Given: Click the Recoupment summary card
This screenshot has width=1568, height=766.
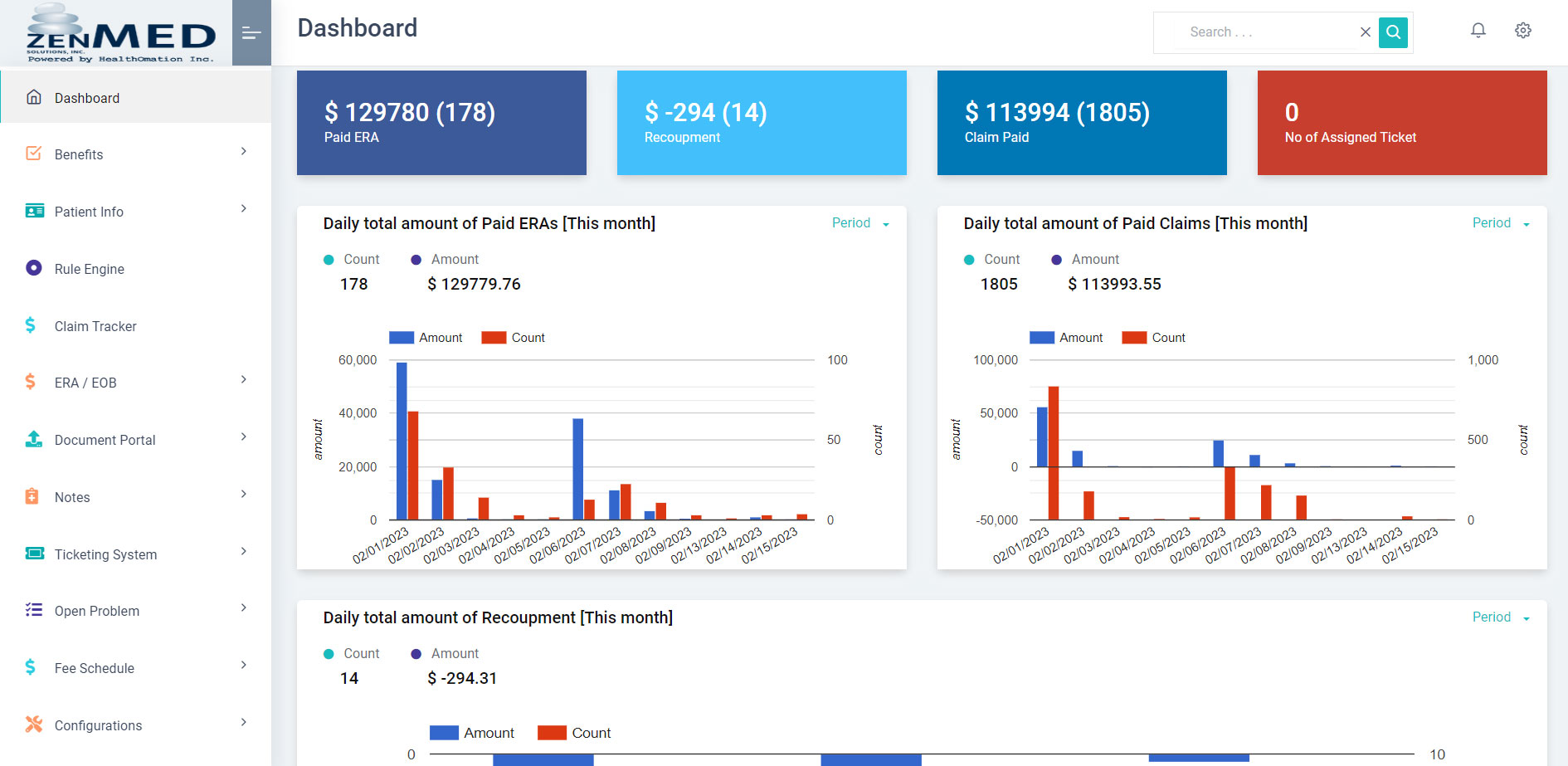Looking at the screenshot, I should click(x=762, y=123).
